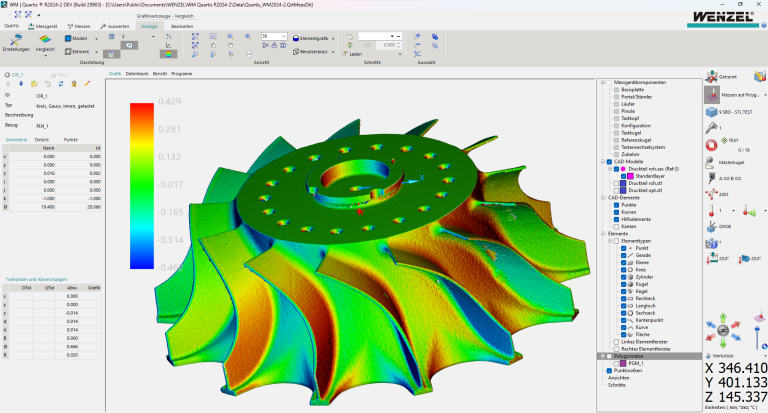Click the Getrennt connection status icon
The height and width of the screenshot is (413, 768).
click(711, 77)
